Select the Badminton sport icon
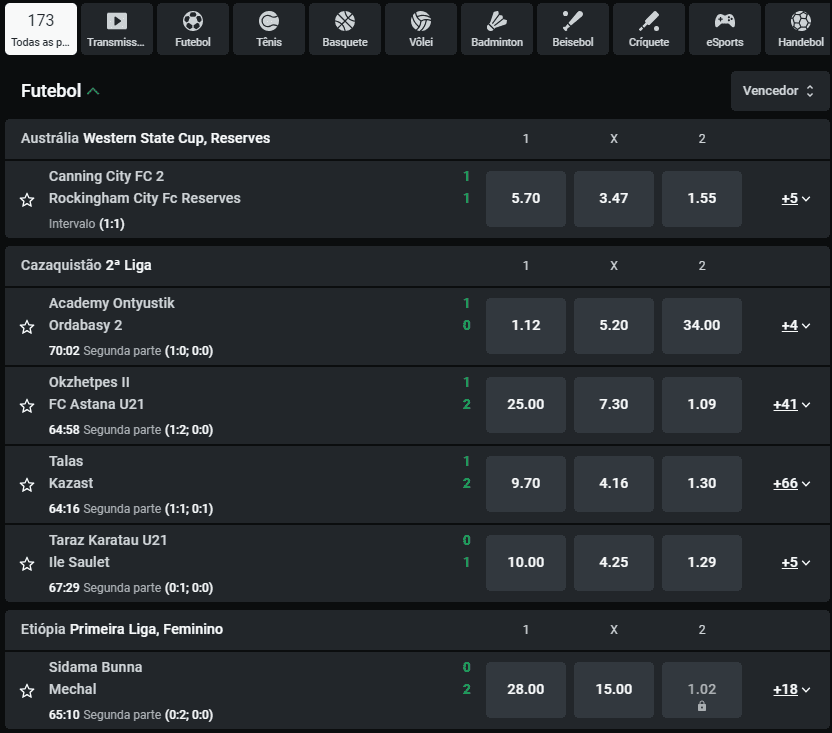832x733 pixels. [x=497, y=29]
